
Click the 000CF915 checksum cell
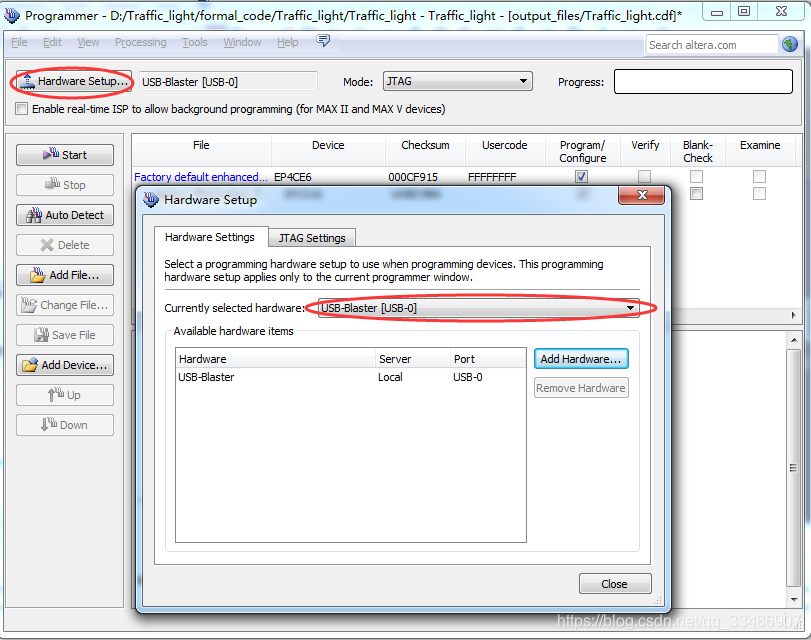coord(413,177)
